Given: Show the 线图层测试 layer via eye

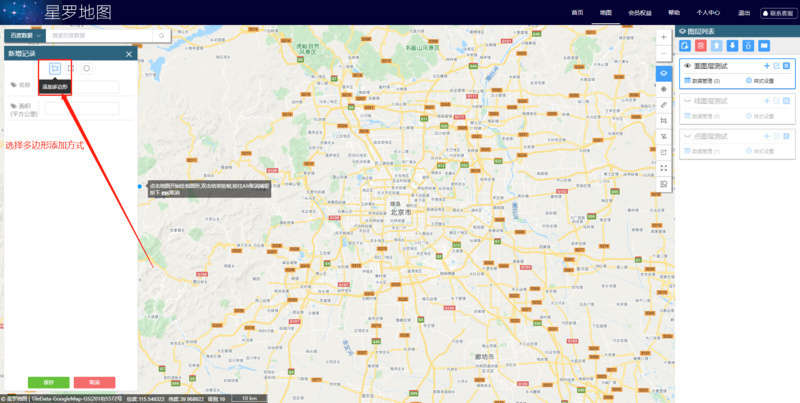Looking at the screenshot, I should tap(687, 101).
